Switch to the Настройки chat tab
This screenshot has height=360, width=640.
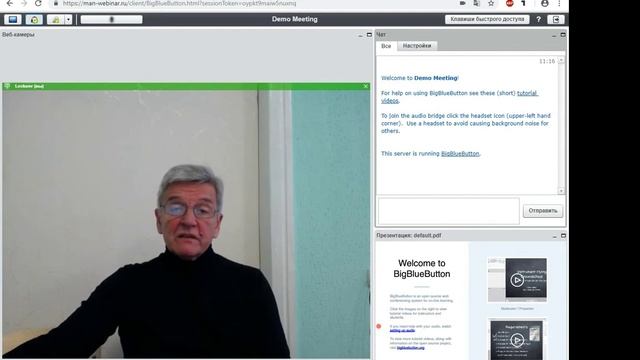[x=417, y=46]
